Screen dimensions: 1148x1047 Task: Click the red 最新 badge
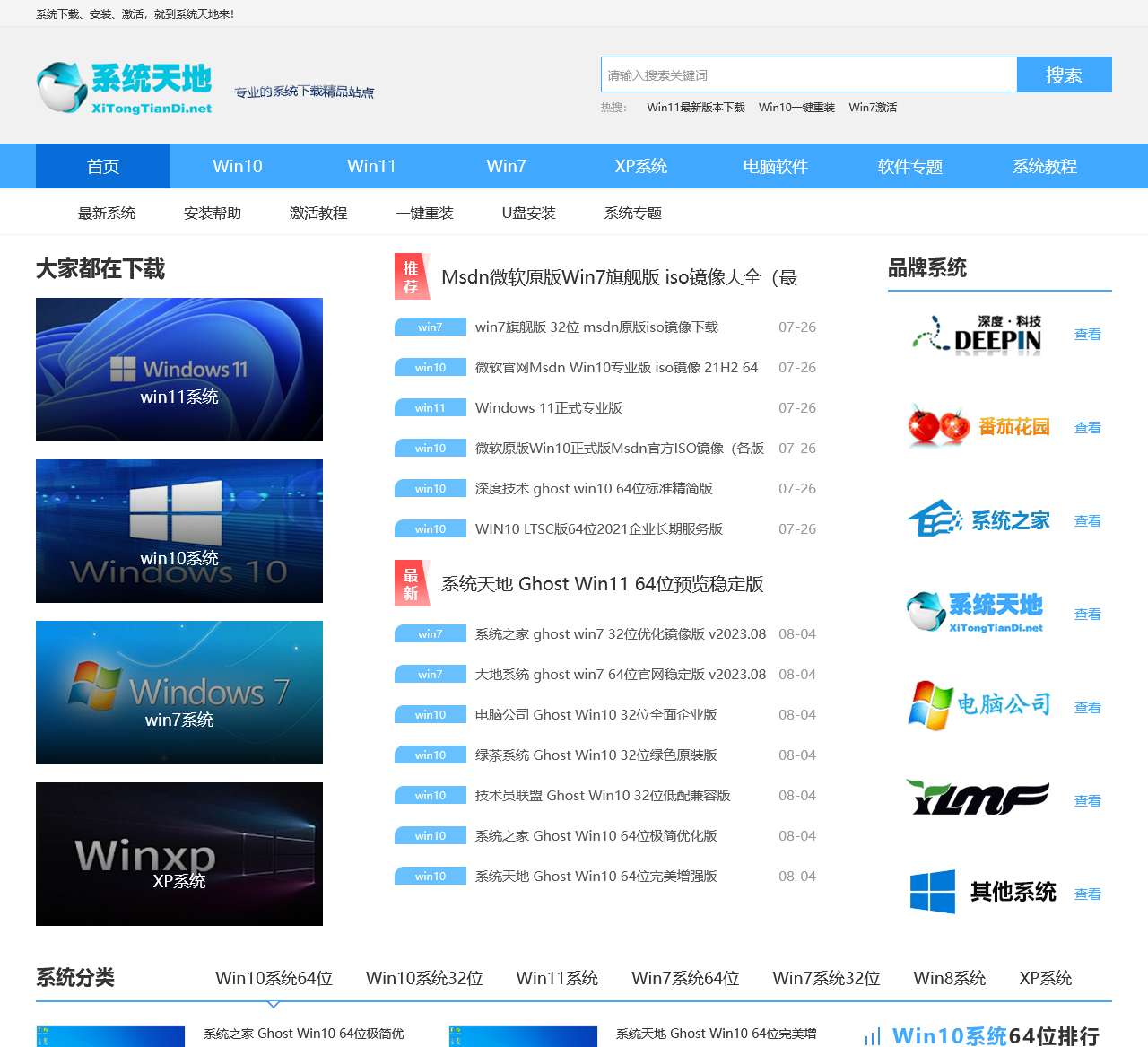click(x=413, y=584)
